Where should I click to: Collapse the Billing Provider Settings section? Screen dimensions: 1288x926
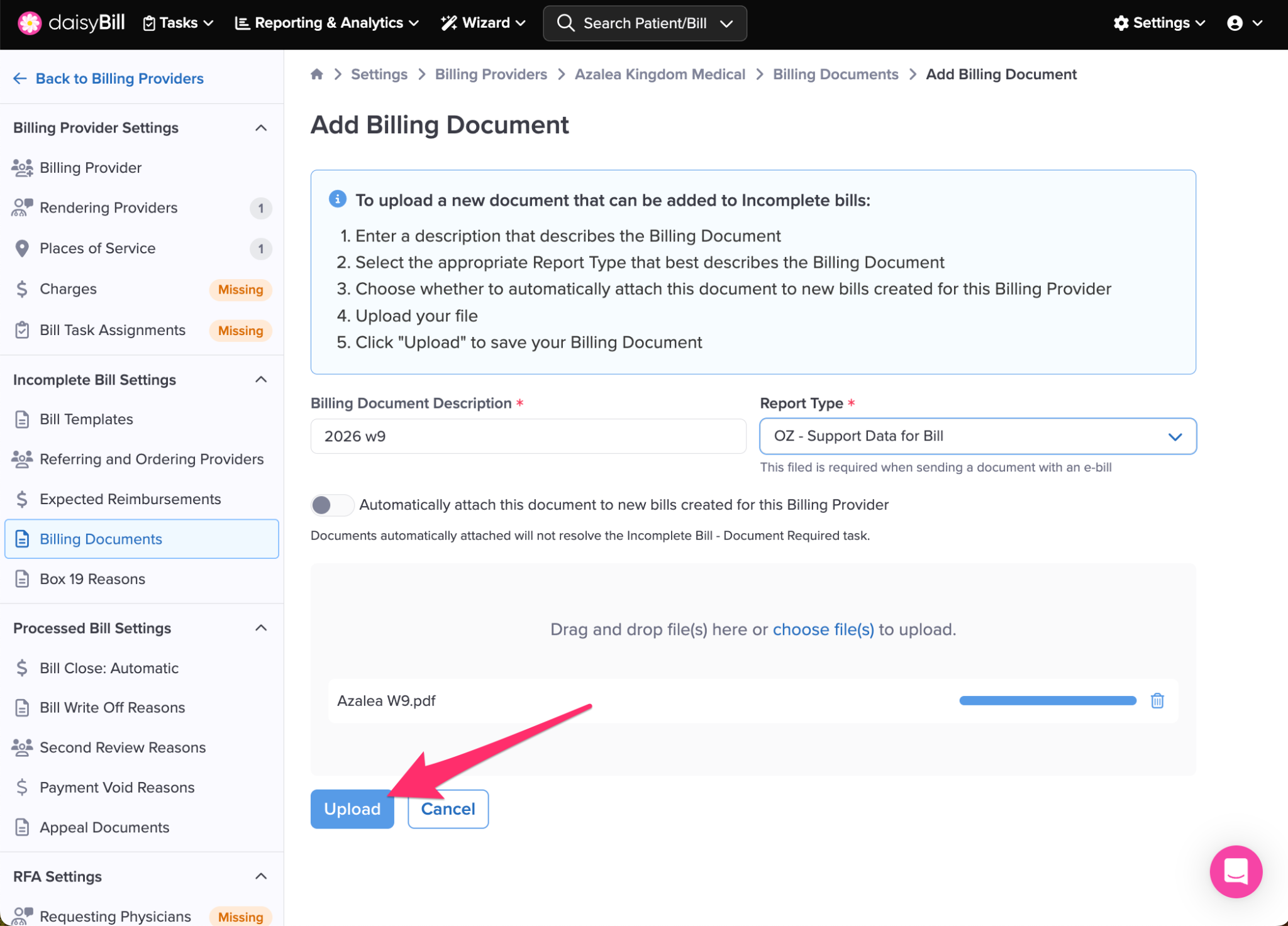tap(261, 128)
